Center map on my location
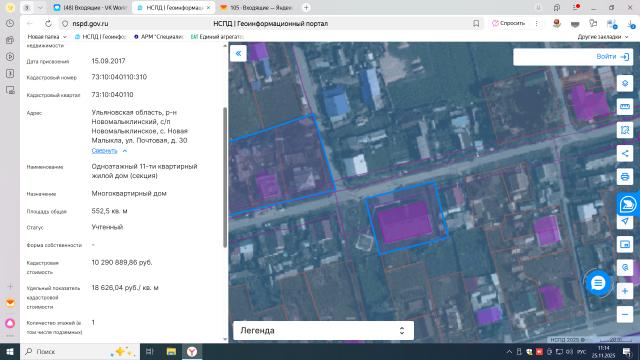 [x=625, y=222]
